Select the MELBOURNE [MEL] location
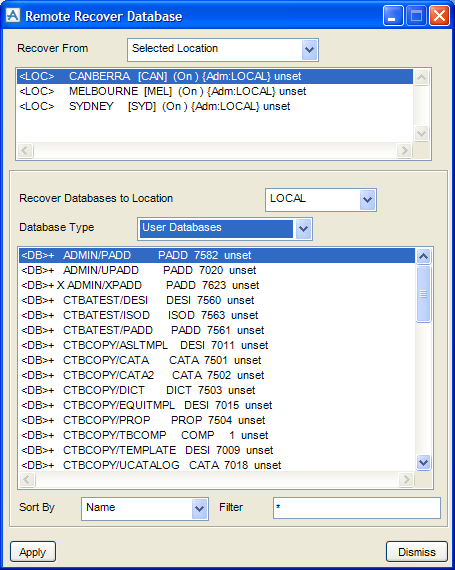This screenshot has width=455, height=570. 214,91
